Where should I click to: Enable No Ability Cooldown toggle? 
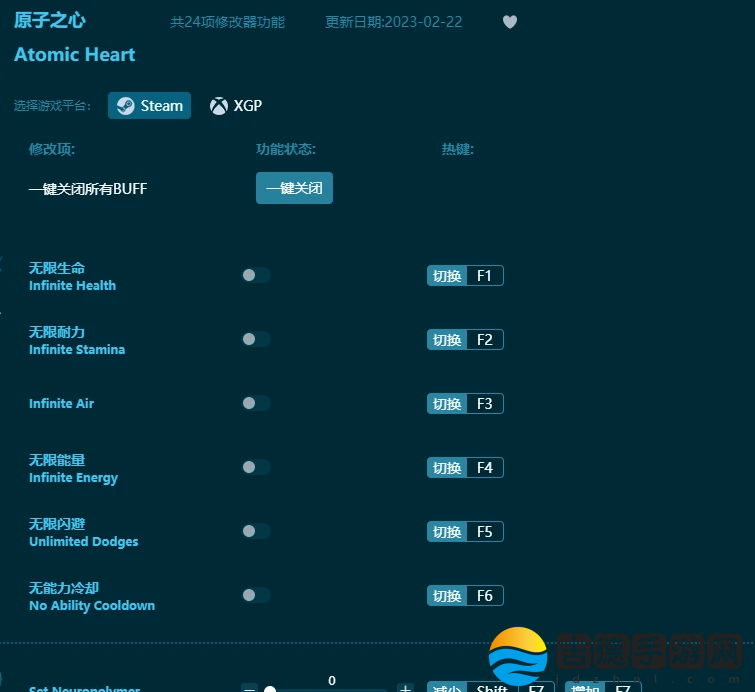coord(256,595)
